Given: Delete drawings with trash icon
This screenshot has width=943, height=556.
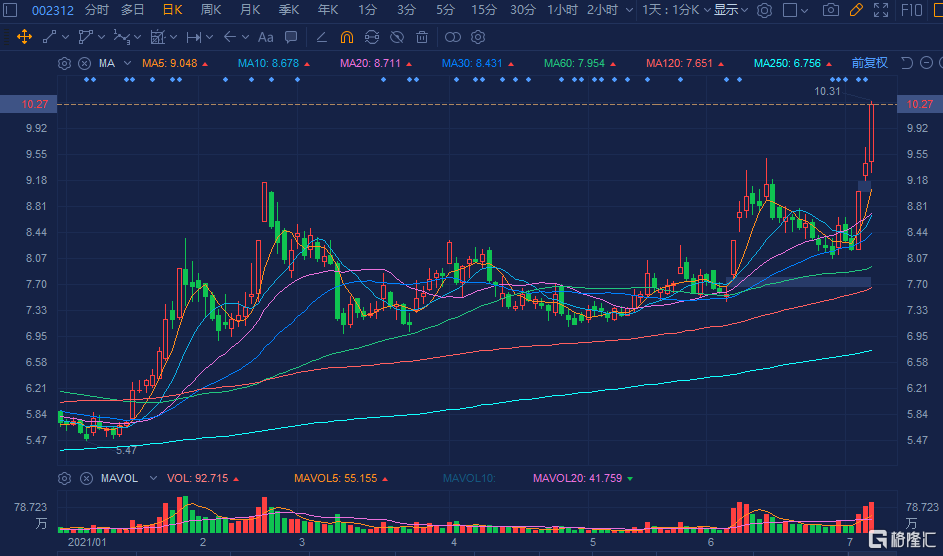Looking at the screenshot, I should click(x=422, y=37).
